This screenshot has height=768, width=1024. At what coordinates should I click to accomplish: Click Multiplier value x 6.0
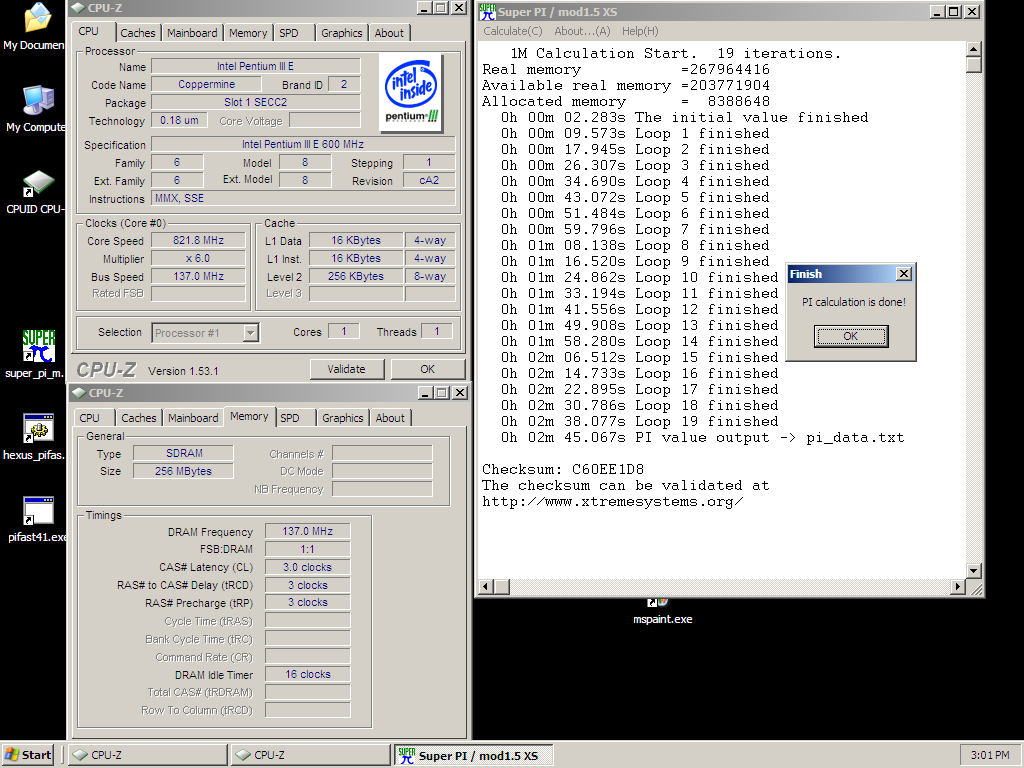199,259
